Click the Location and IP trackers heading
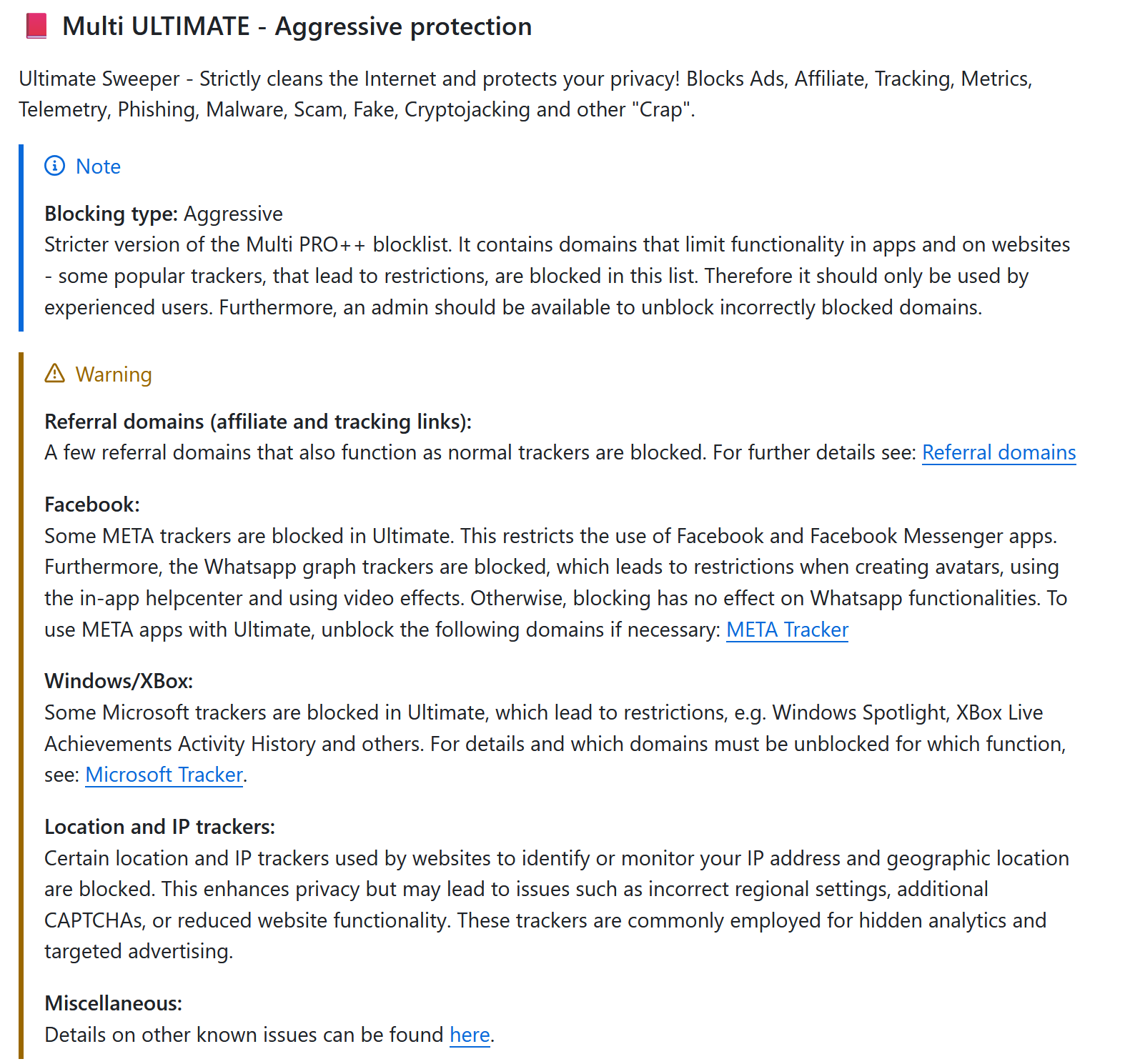This screenshot has height=1064, width=1130. click(x=159, y=827)
